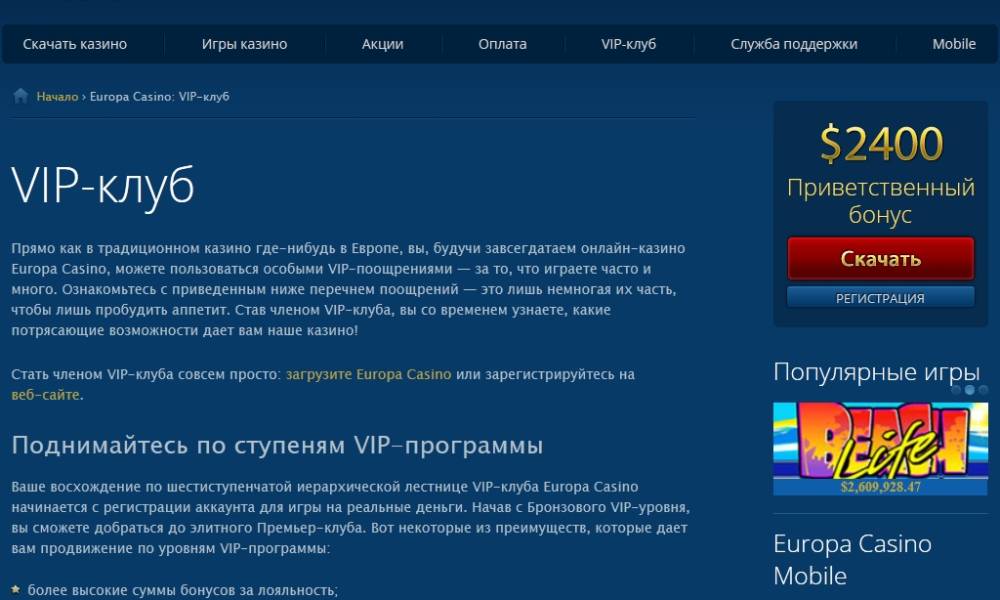Click the Europa Casino Mobile heading
Screen dimensions: 1000x600
coord(852,560)
